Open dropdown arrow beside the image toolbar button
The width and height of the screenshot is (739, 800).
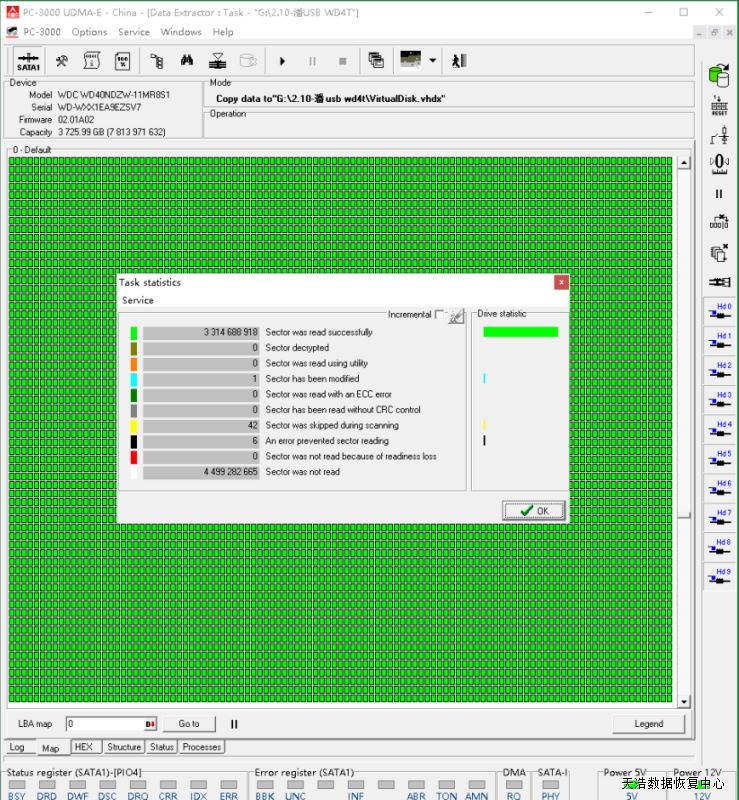432,60
